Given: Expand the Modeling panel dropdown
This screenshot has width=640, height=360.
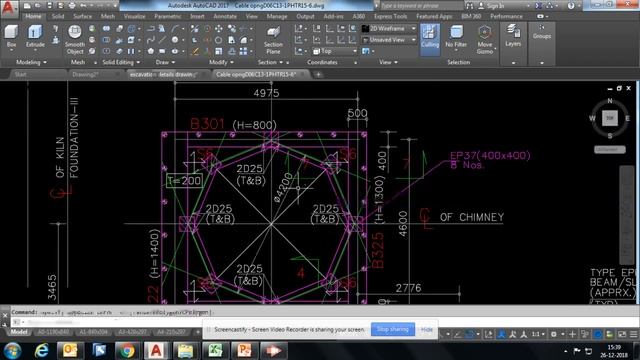Looking at the screenshot, I should pos(31,62).
